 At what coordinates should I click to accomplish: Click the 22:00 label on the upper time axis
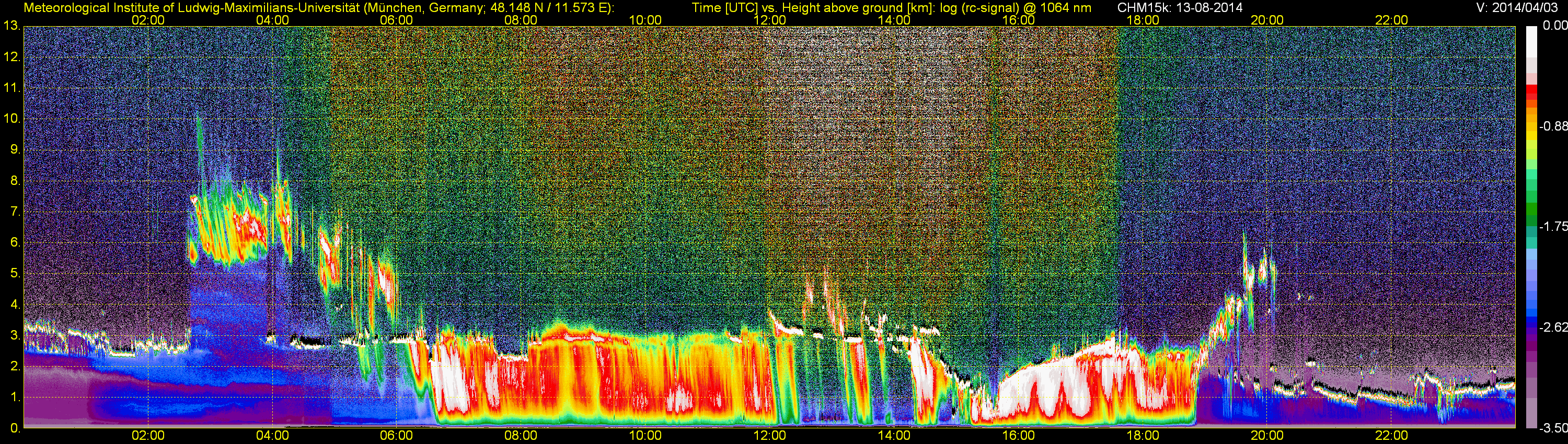1391,20
